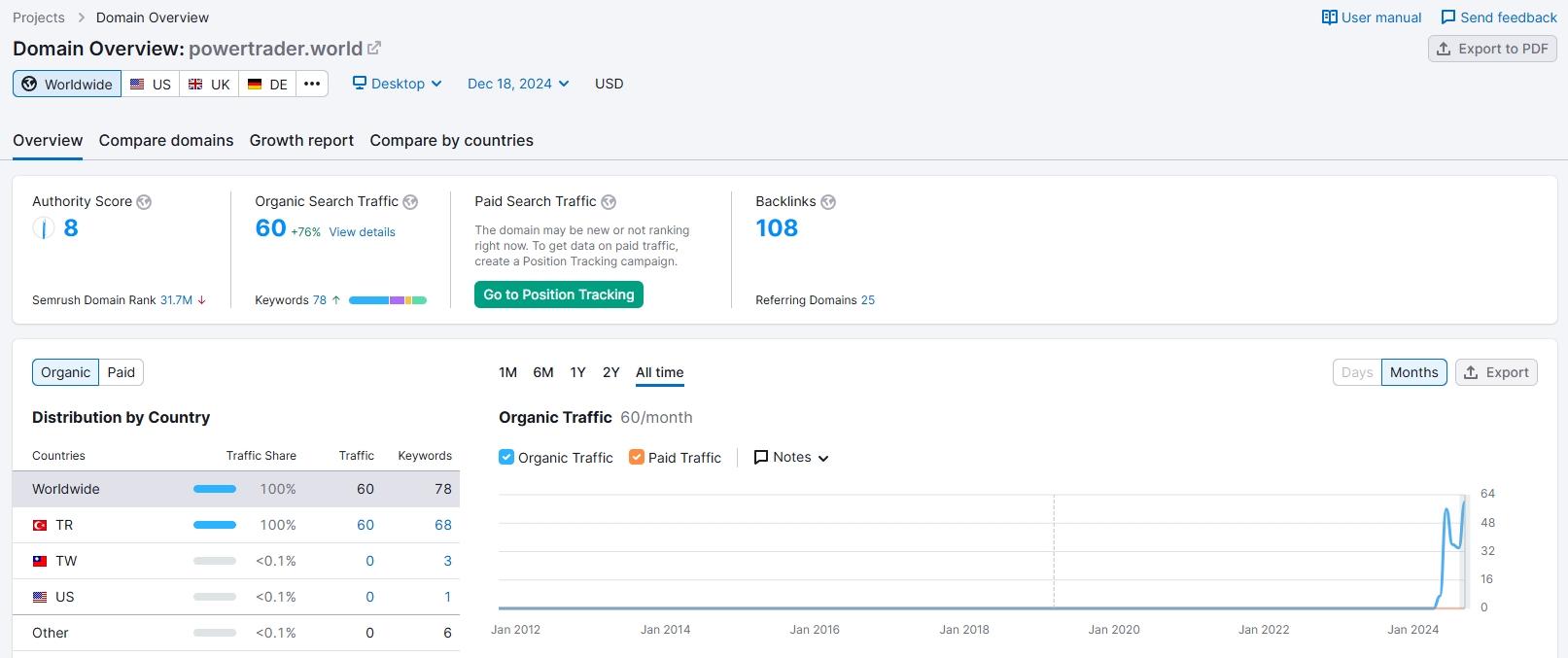Set chart range to All time
The image size is (1568, 658).
point(659,372)
